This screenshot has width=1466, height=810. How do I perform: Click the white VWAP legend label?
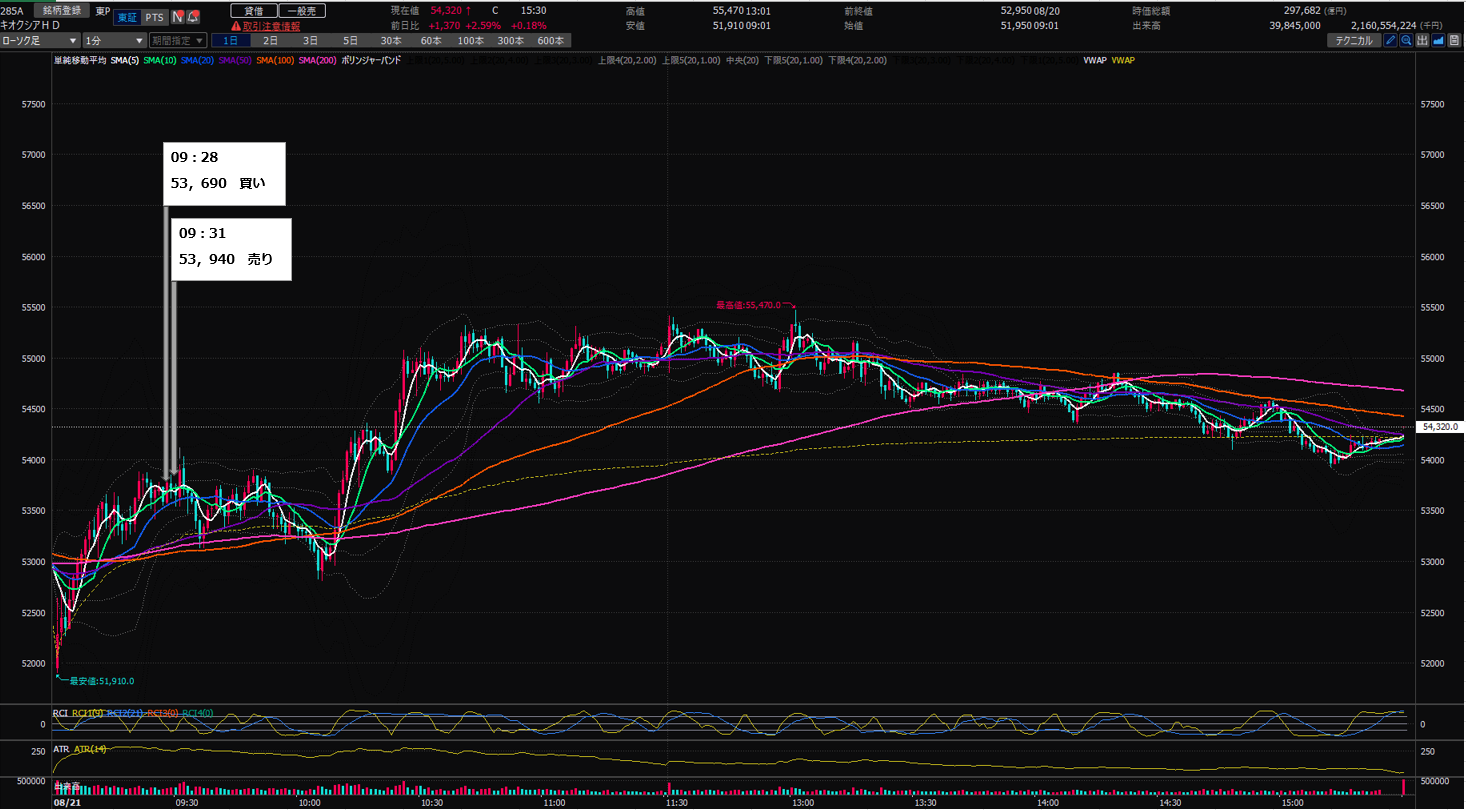click(x=1095, y=60)
